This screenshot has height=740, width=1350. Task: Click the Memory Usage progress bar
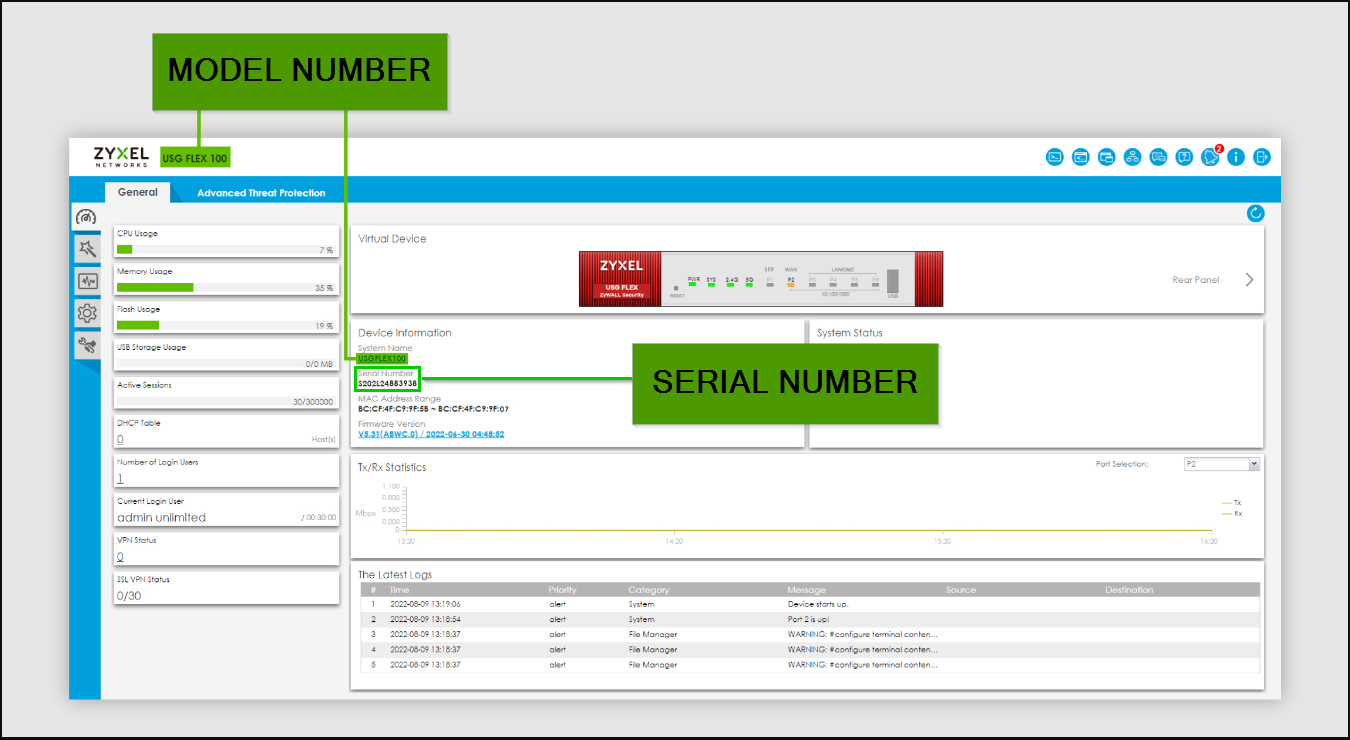pyautogui.click(x=226, y=287)
